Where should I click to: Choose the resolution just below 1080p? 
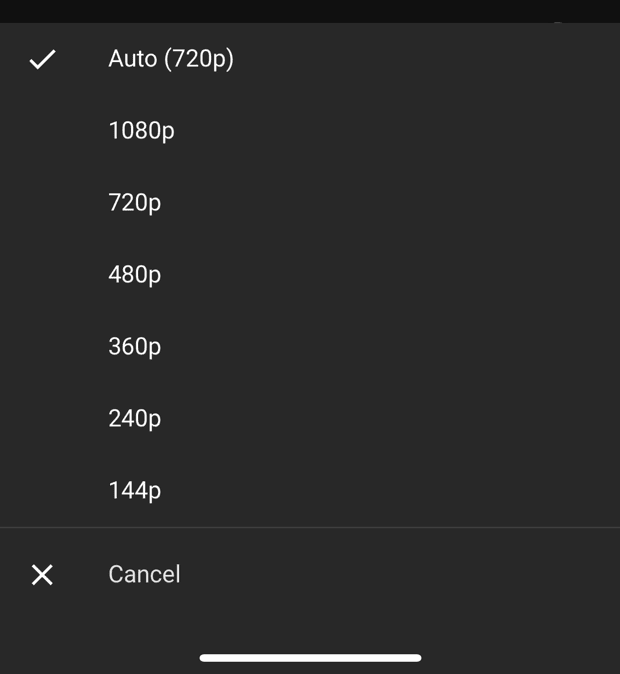click(x=134, y=203)
